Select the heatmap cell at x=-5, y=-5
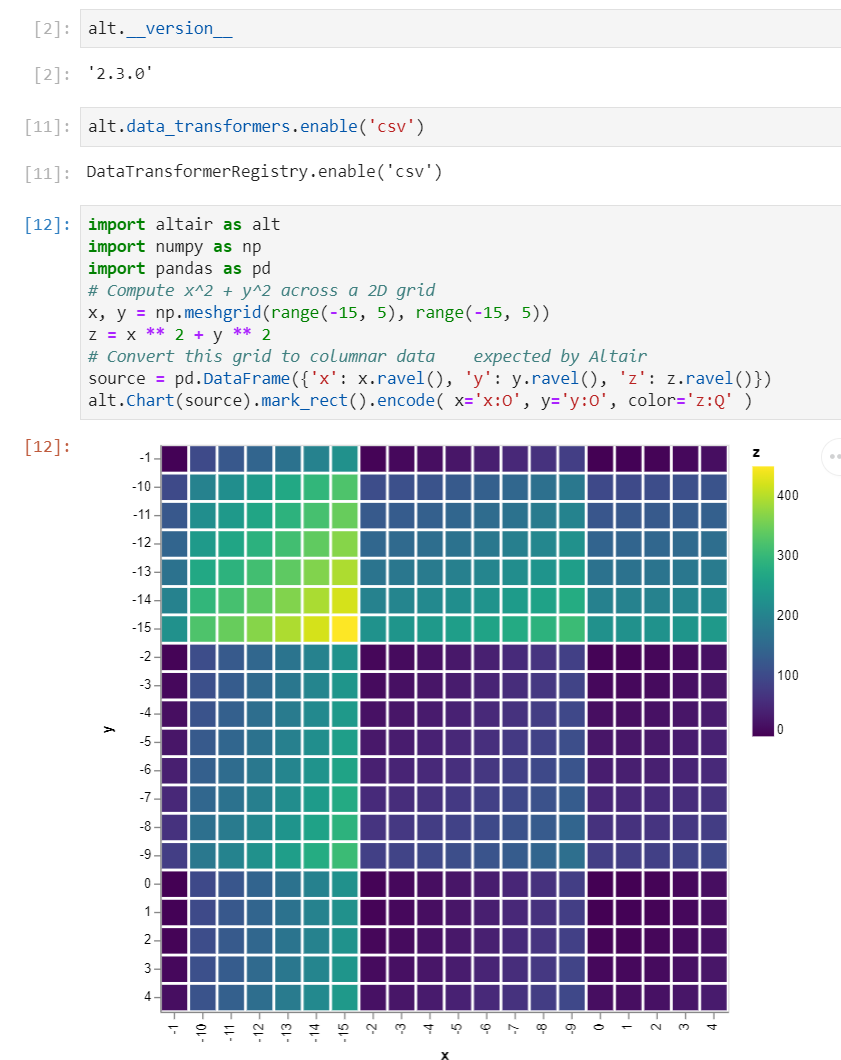 click(x=458, y=742)
